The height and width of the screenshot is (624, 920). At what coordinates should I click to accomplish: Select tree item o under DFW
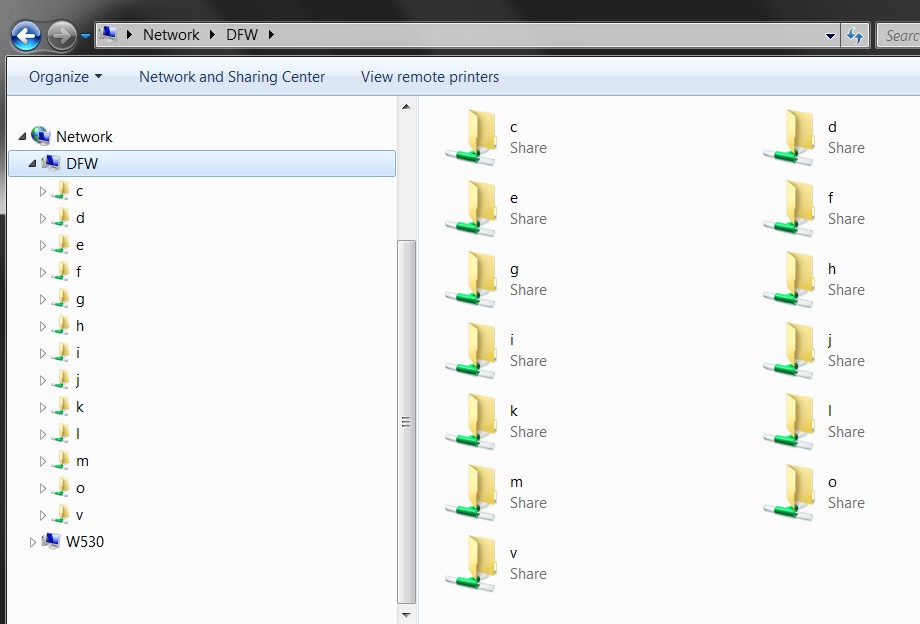80,488
